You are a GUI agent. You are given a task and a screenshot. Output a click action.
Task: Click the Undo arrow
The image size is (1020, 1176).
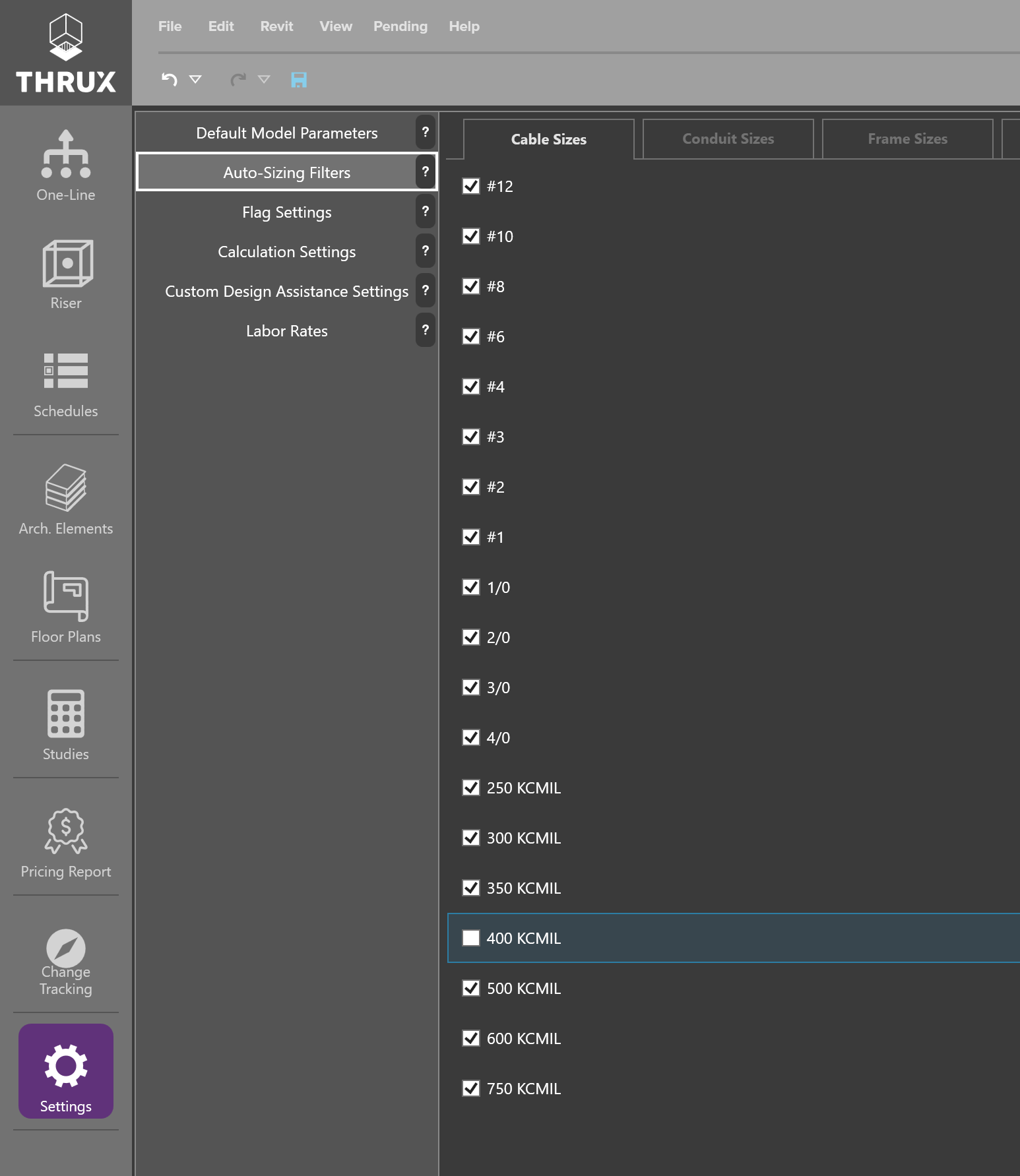pyautogui.click(x=170, y=80)
